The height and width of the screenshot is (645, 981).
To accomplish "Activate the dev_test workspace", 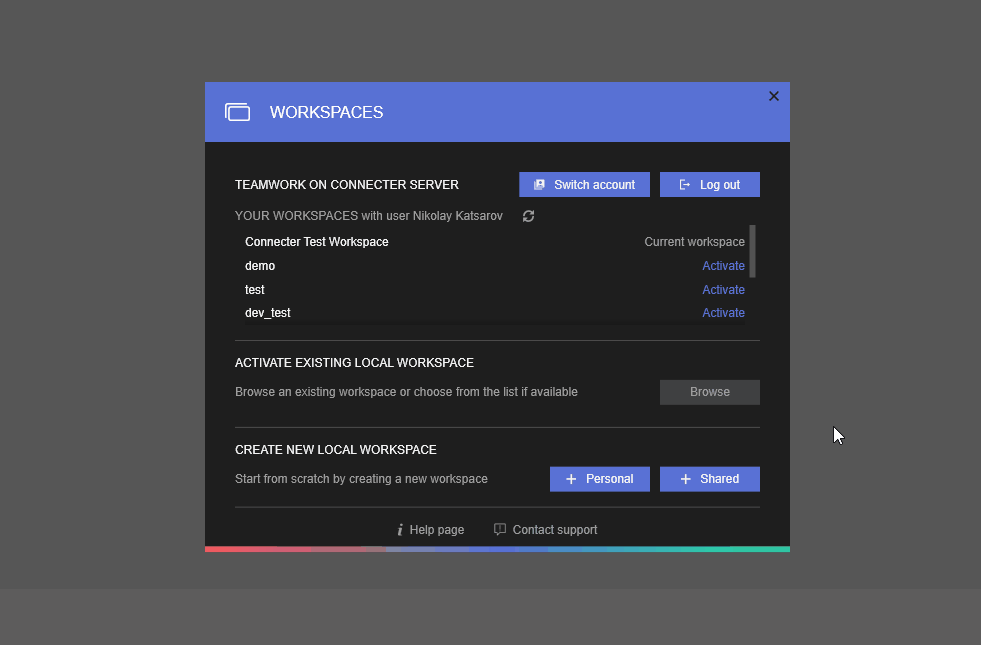I will 723,312.
